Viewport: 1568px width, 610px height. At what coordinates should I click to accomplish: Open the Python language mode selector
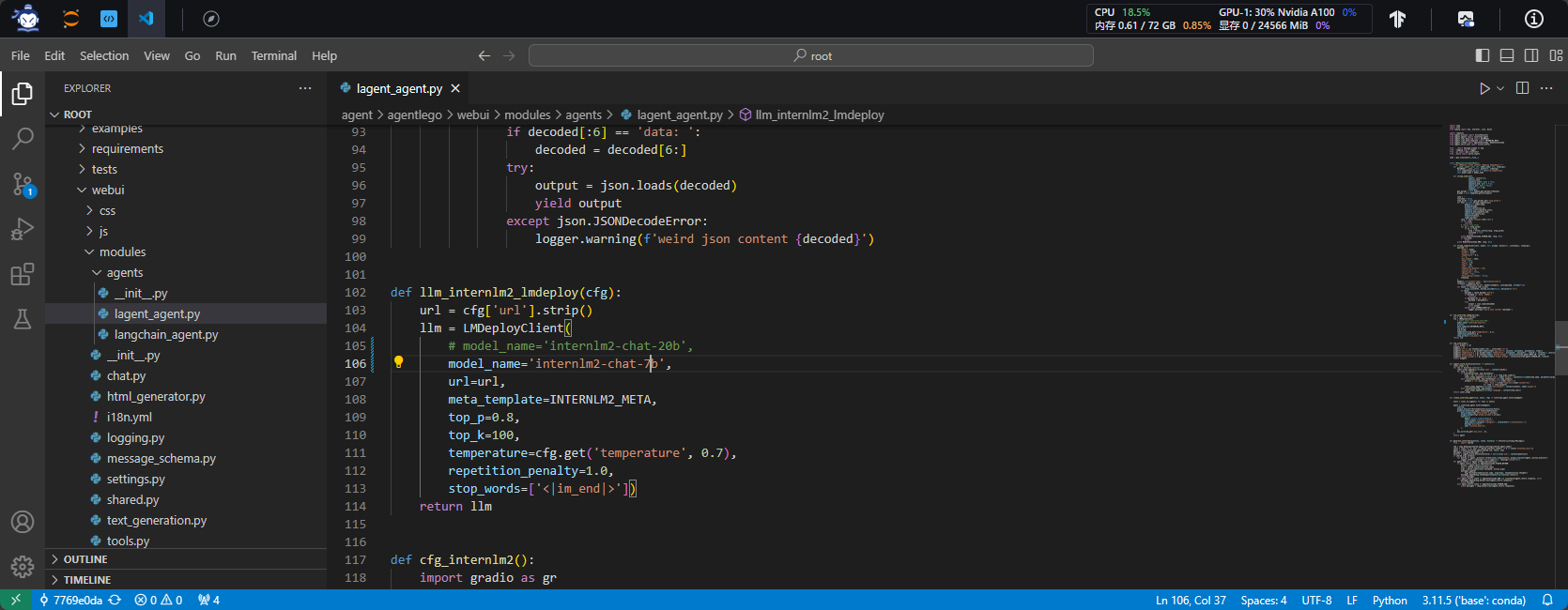point(1390,600)
